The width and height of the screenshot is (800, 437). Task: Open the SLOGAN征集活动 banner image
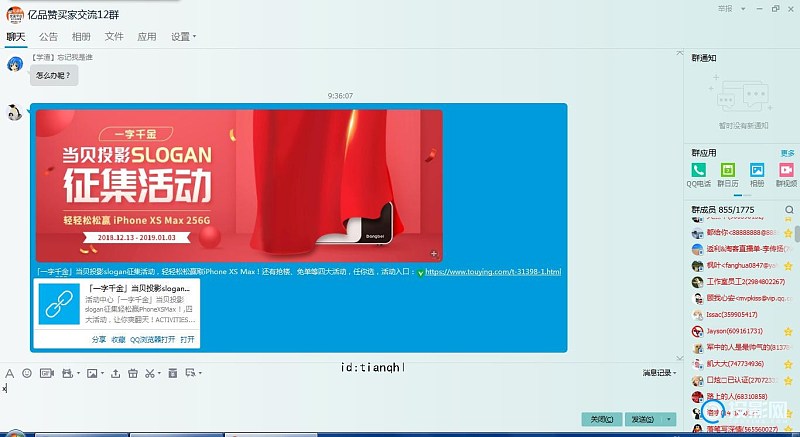239,186
